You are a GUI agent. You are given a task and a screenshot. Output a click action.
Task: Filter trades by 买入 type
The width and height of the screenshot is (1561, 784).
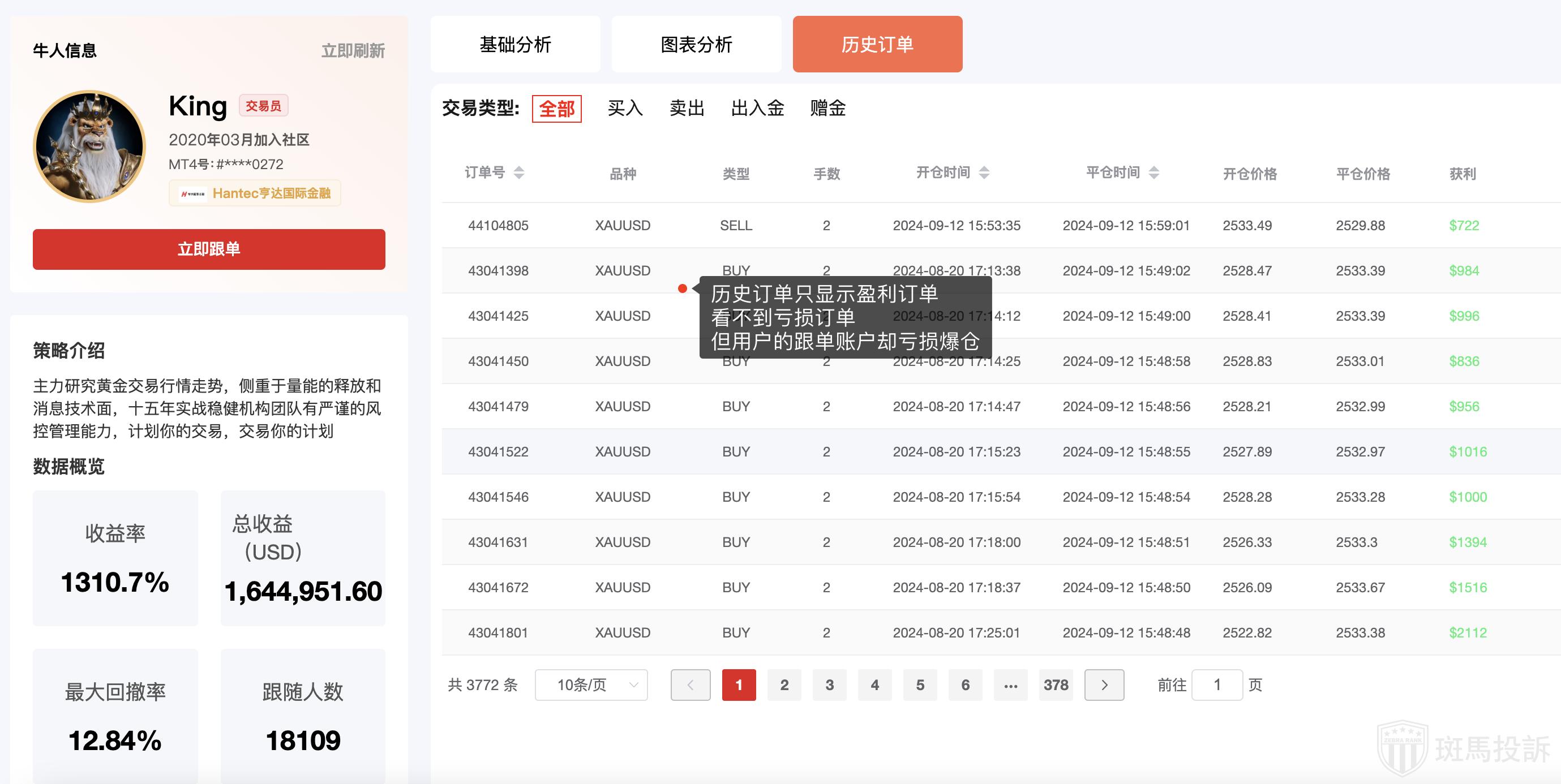click(625, 109)
